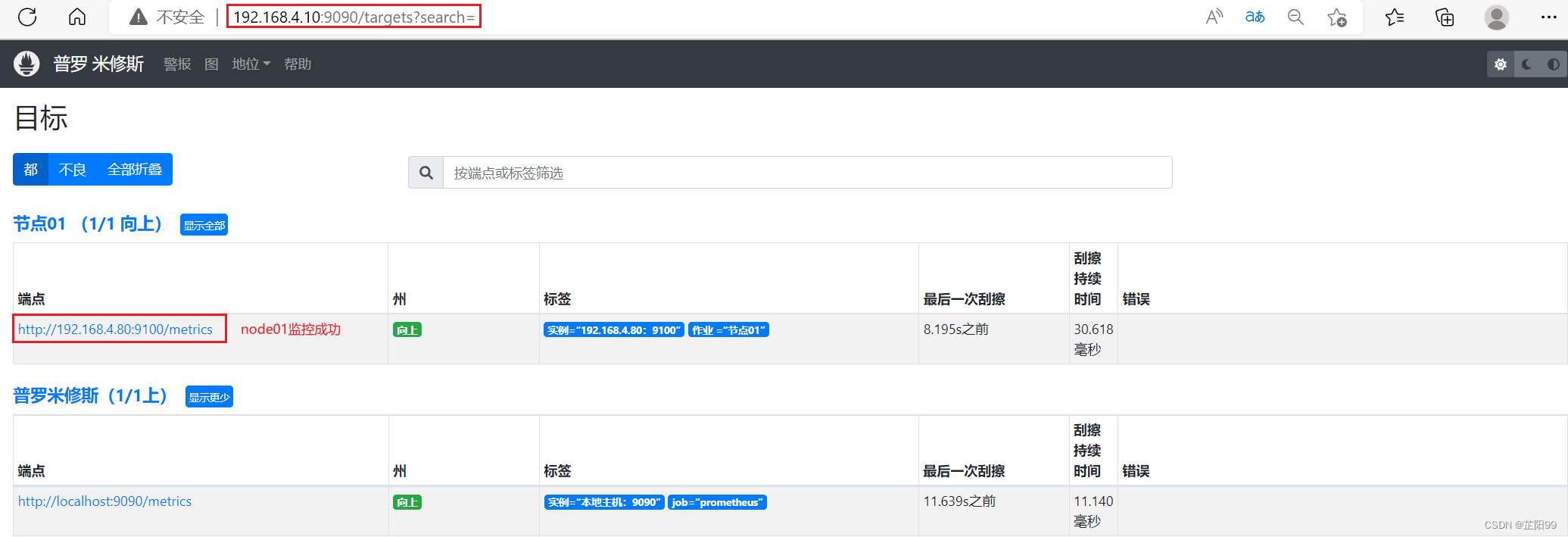Select browser-preferred theme contrast icon

point(1553,64)
